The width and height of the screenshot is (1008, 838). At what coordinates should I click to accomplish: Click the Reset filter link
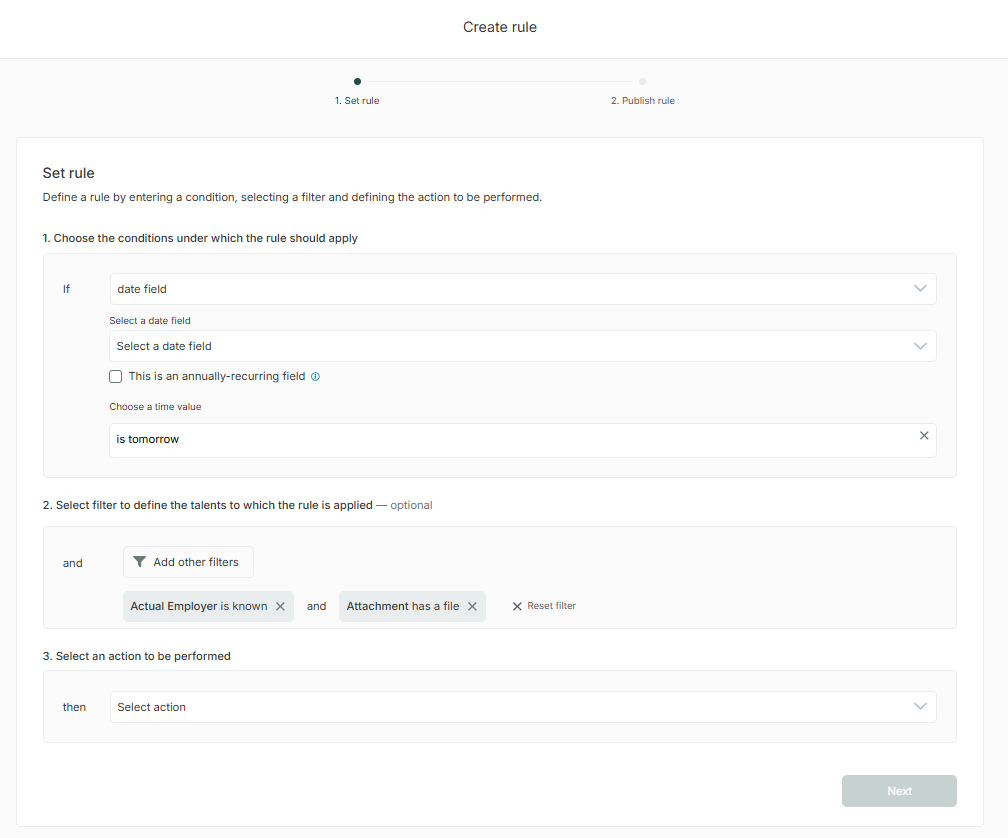pyautogui.click(x=551, y=606)
